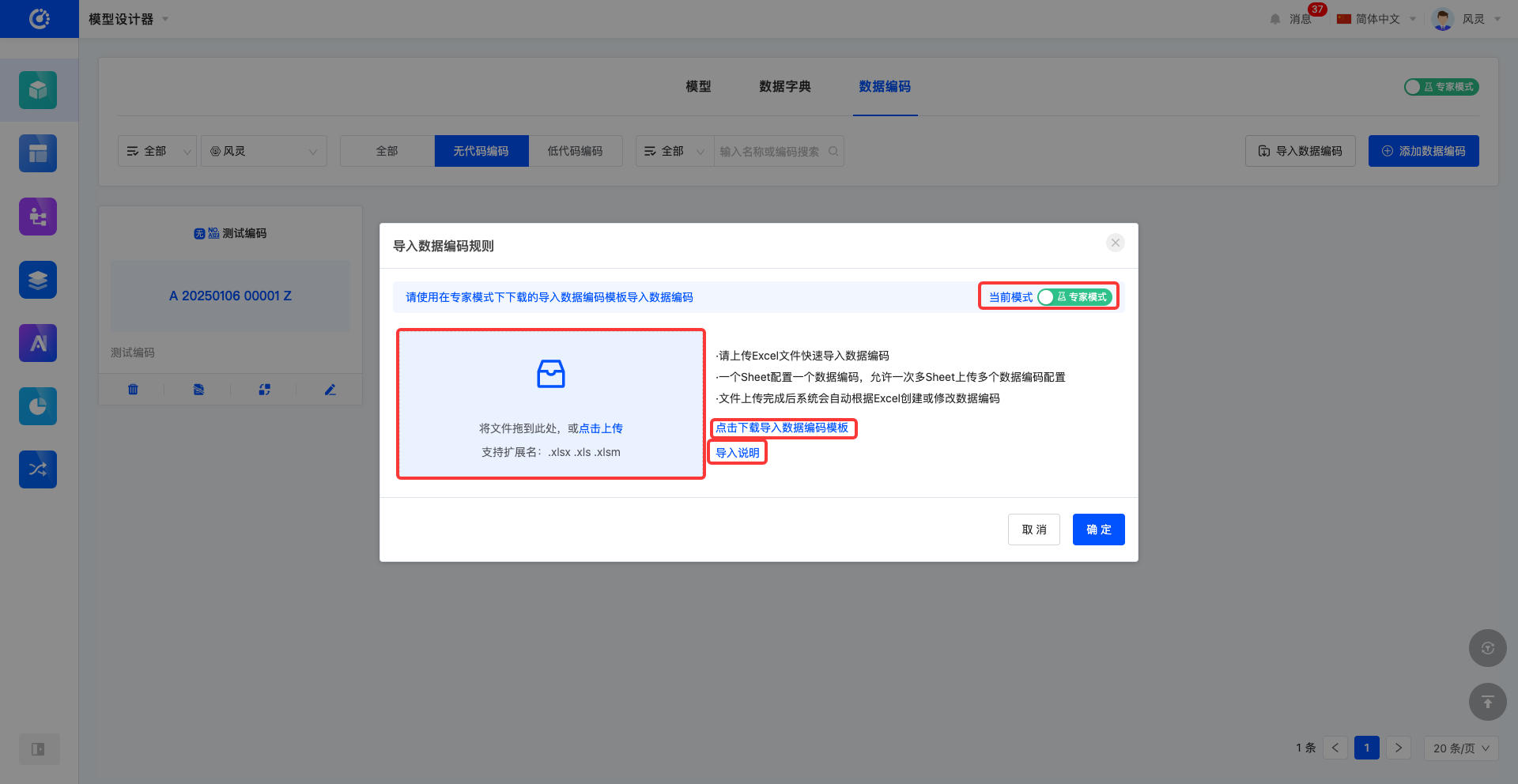
Task: Switch to the 数据字典 tab
Action: point(784,87)
